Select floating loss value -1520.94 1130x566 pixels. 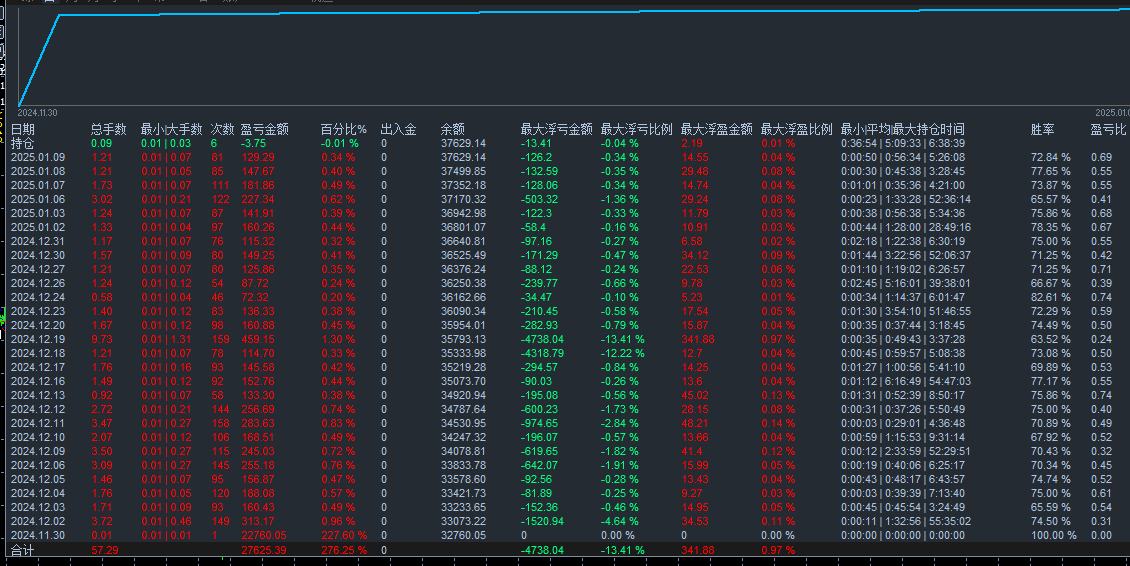click(543, 521)
